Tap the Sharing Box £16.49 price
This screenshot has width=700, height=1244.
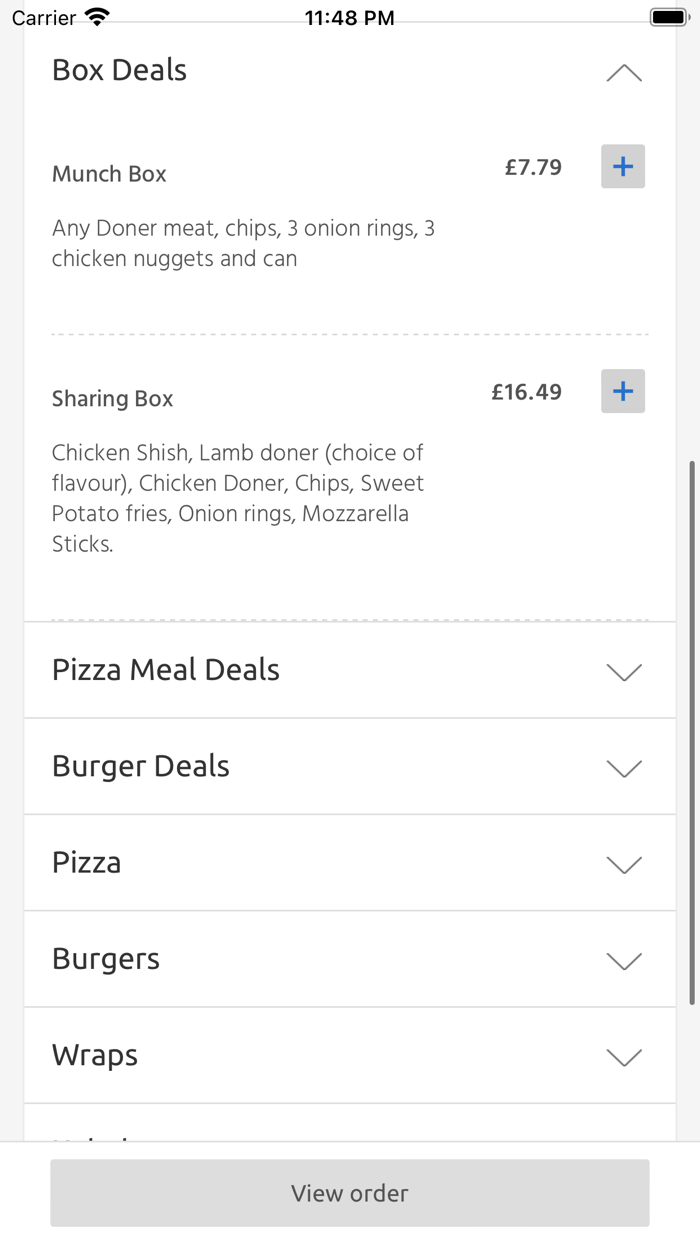[526, 392]
